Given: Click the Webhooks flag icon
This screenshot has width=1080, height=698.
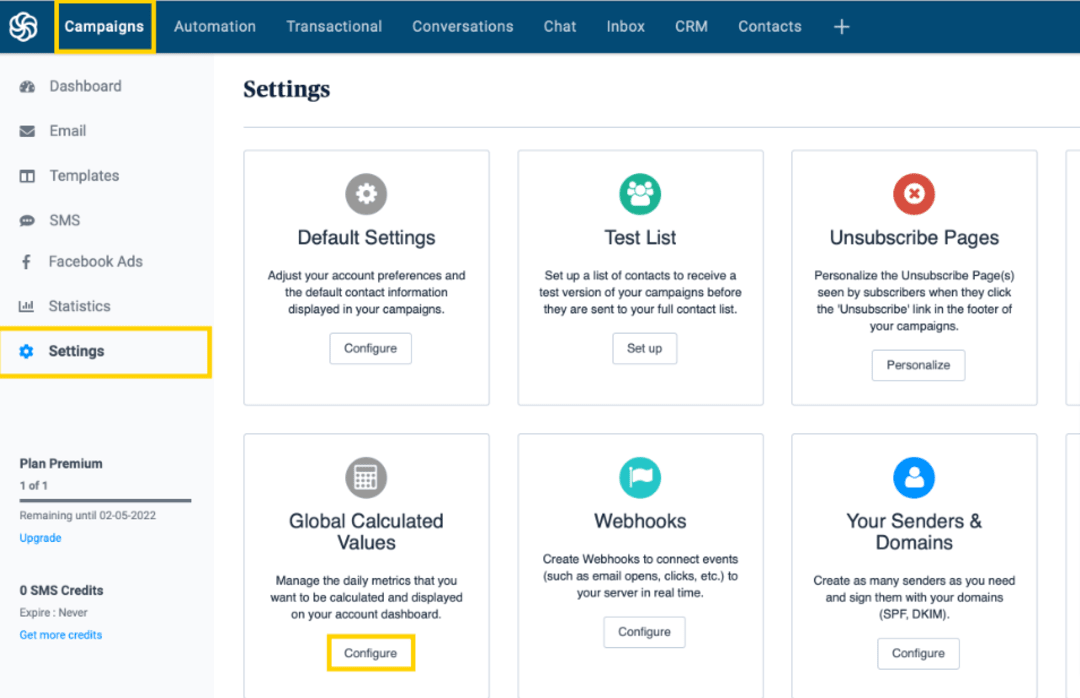Looking at the screenshot, I should pos(640,477).
